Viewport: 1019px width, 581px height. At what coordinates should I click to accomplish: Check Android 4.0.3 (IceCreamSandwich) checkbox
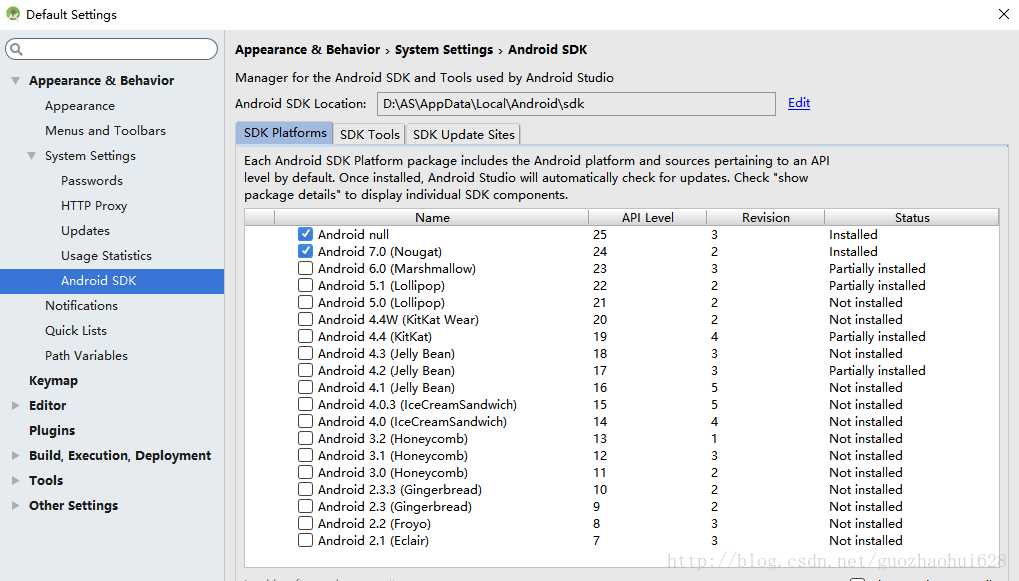(305, 404)
